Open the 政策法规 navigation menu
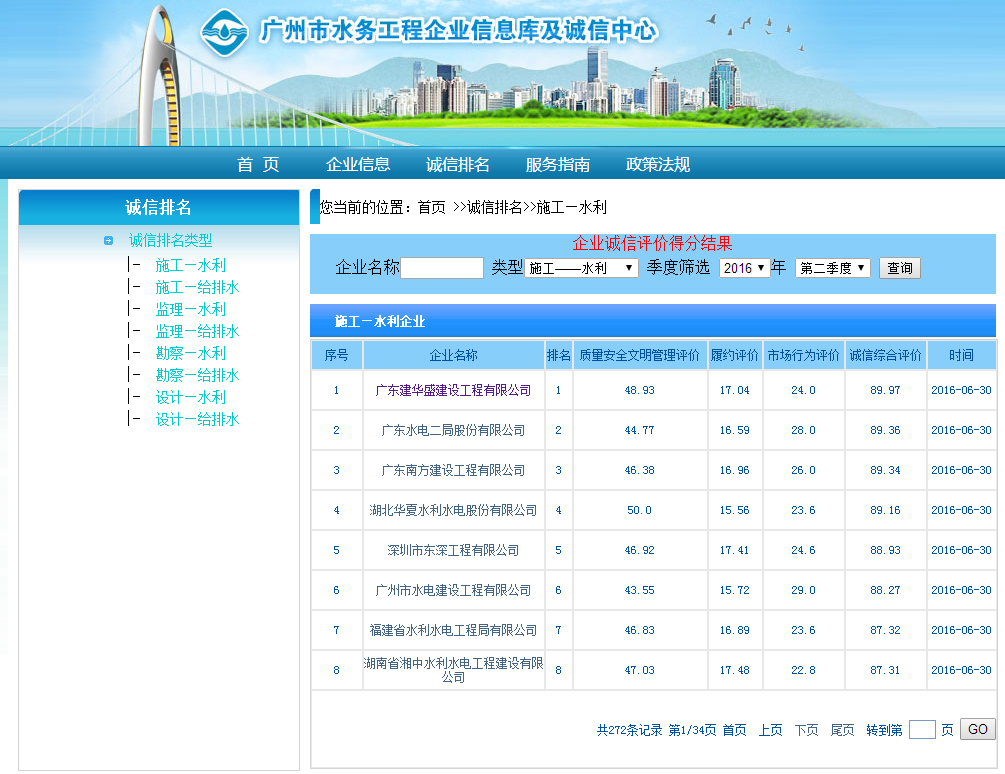 pyautogui.click(x=658, y=165)
